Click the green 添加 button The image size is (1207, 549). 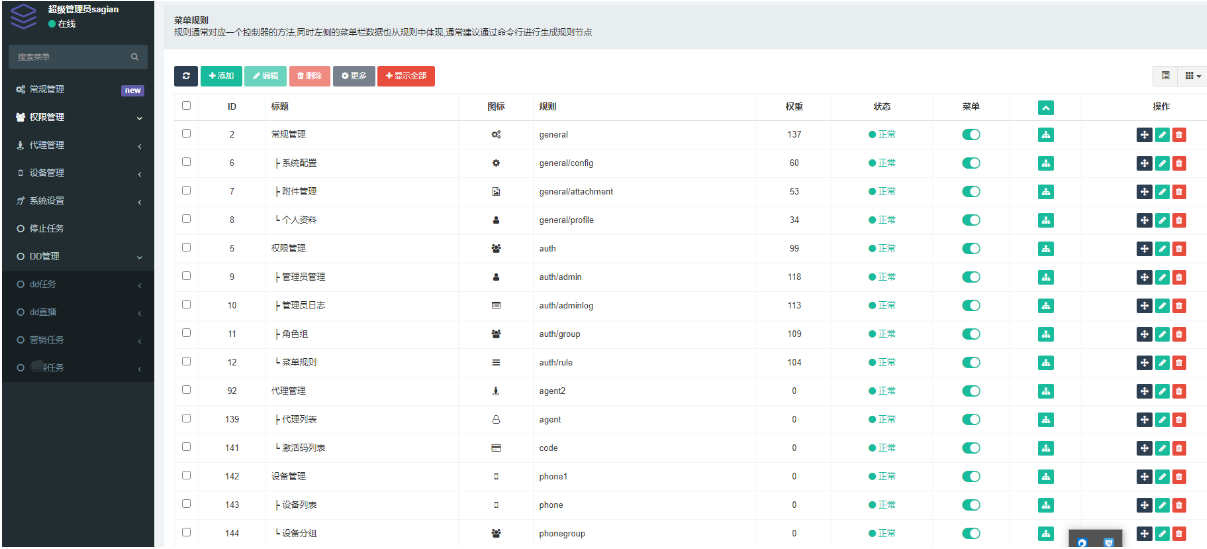(x=221, y=76)
